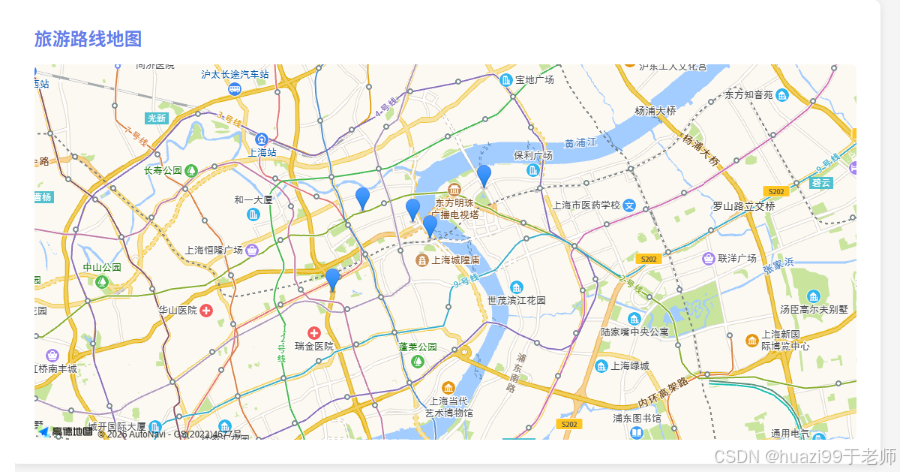
Task: Click the S202 badge near 浦东图书馆
Action: point(569,424)
